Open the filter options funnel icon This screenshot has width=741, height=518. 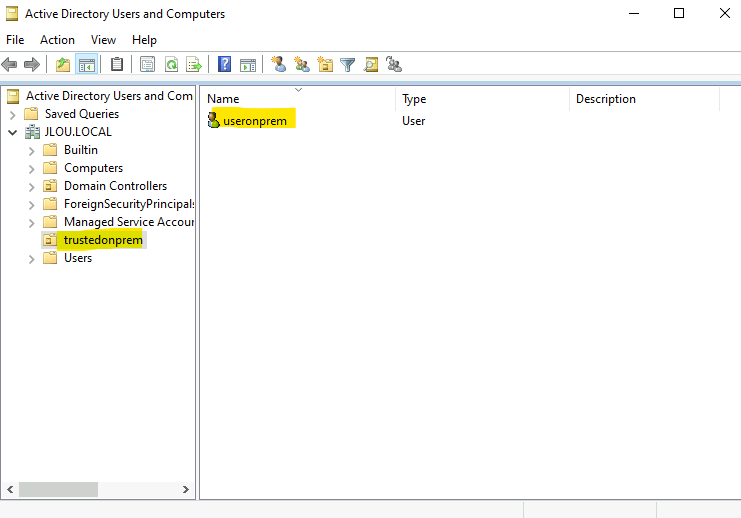(x=348, y=65)
